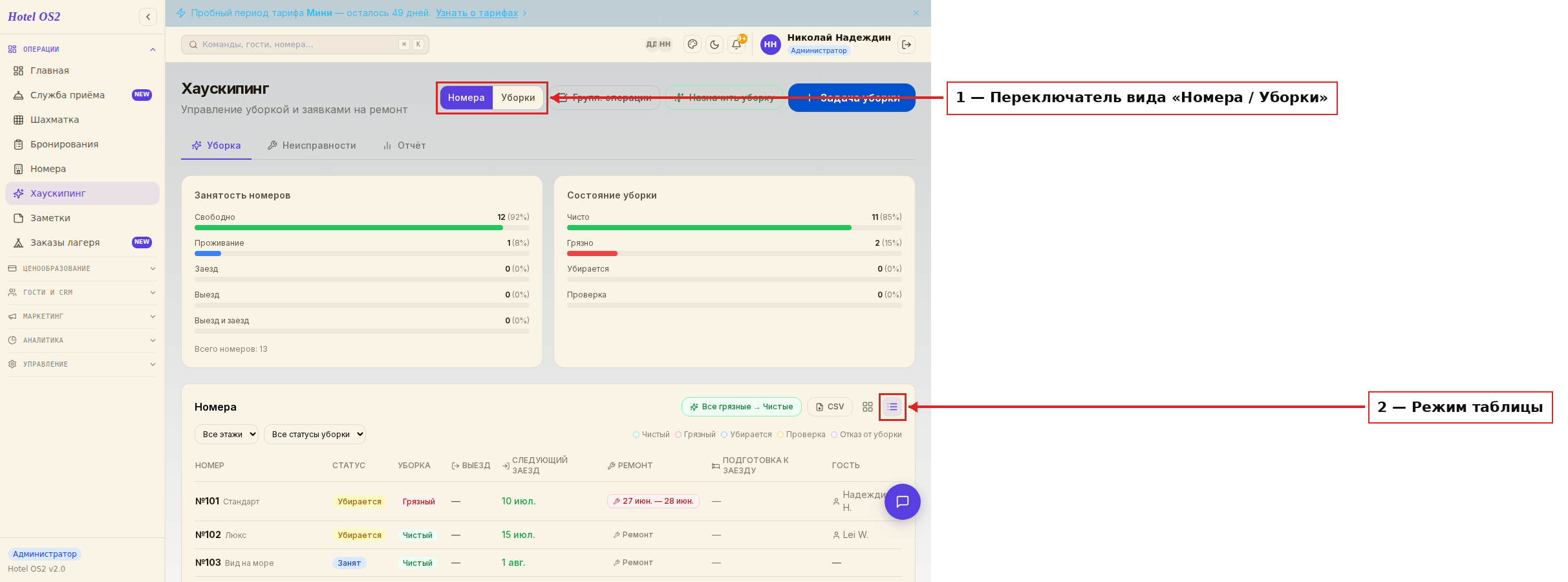This screenshot has height=582, width=1568.
Task: Click Ремонт button in room №102 row
Action: pyautogui.click(x=633, y=535)
